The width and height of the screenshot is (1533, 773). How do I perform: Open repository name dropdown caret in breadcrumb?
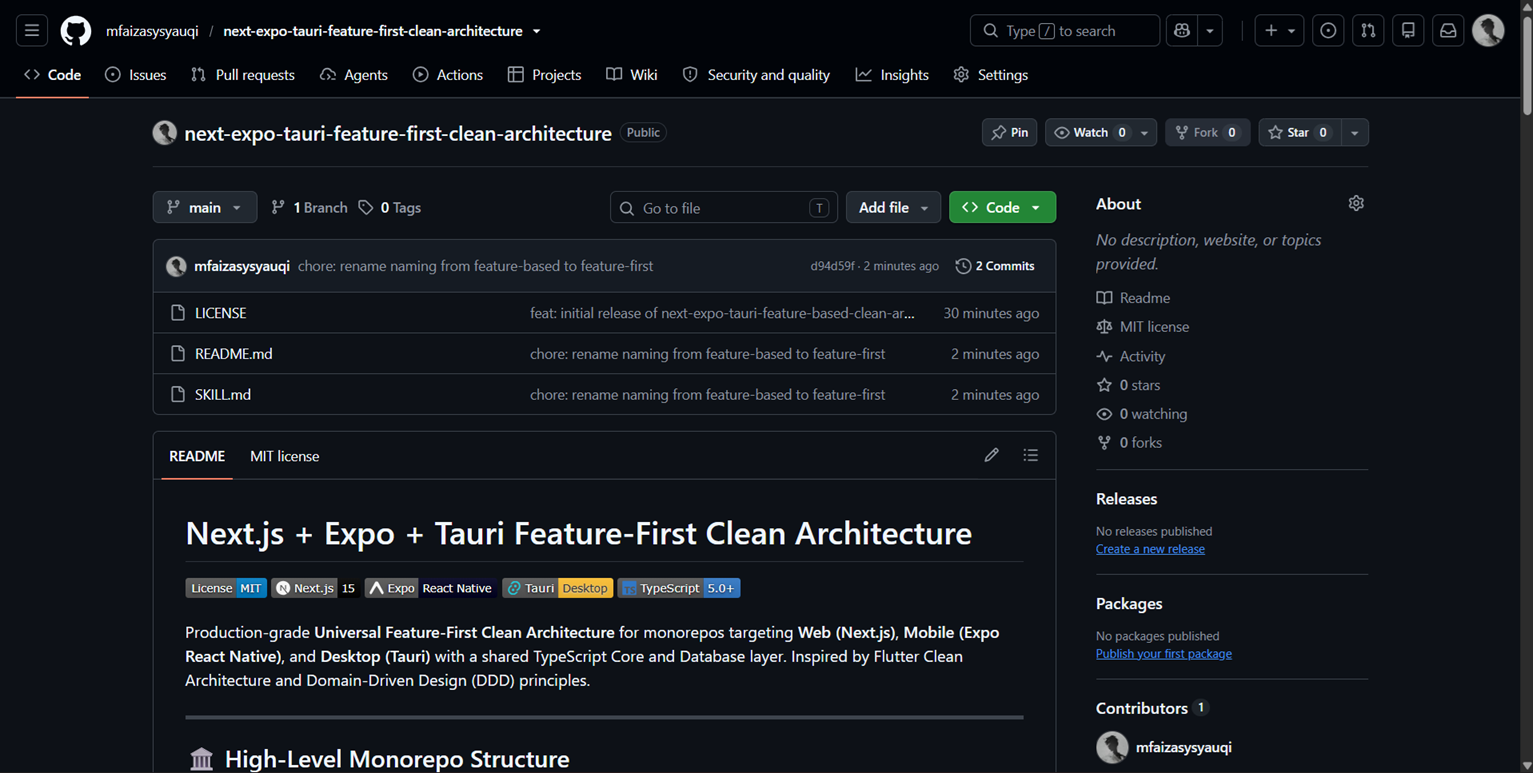(537, 31)
